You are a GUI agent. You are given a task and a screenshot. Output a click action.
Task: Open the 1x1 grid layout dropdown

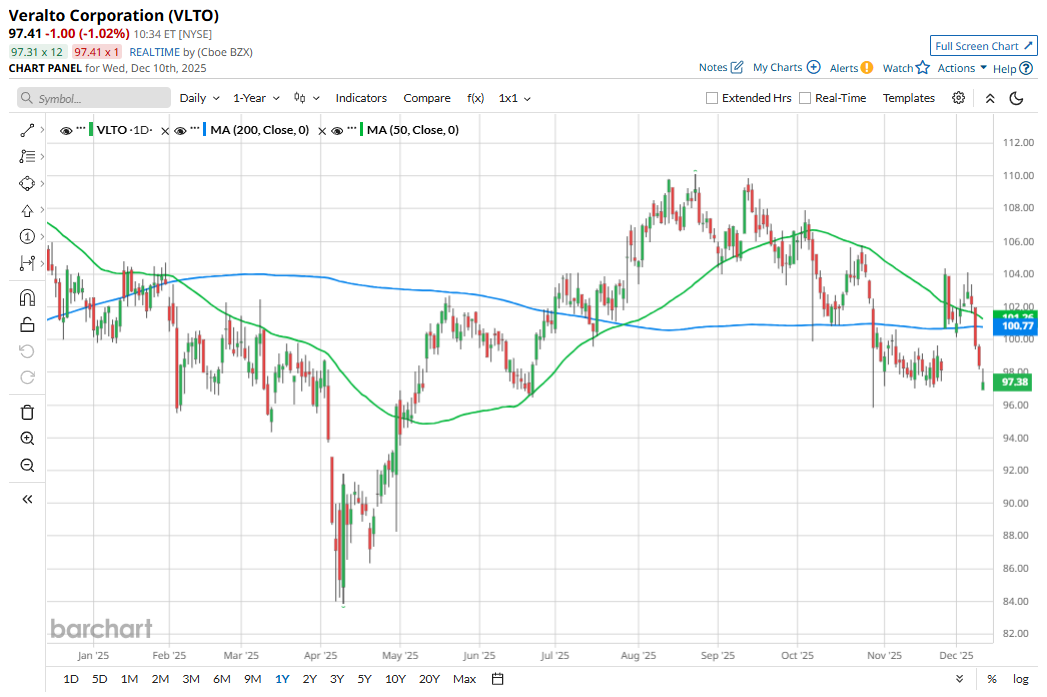click(514, 98)
